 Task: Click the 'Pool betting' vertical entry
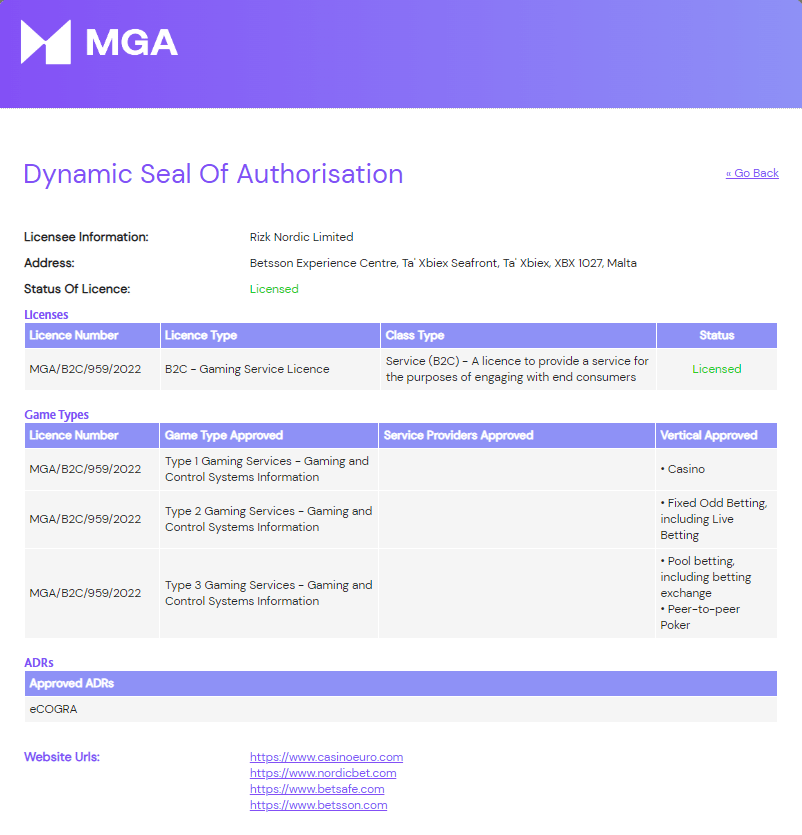706,577
